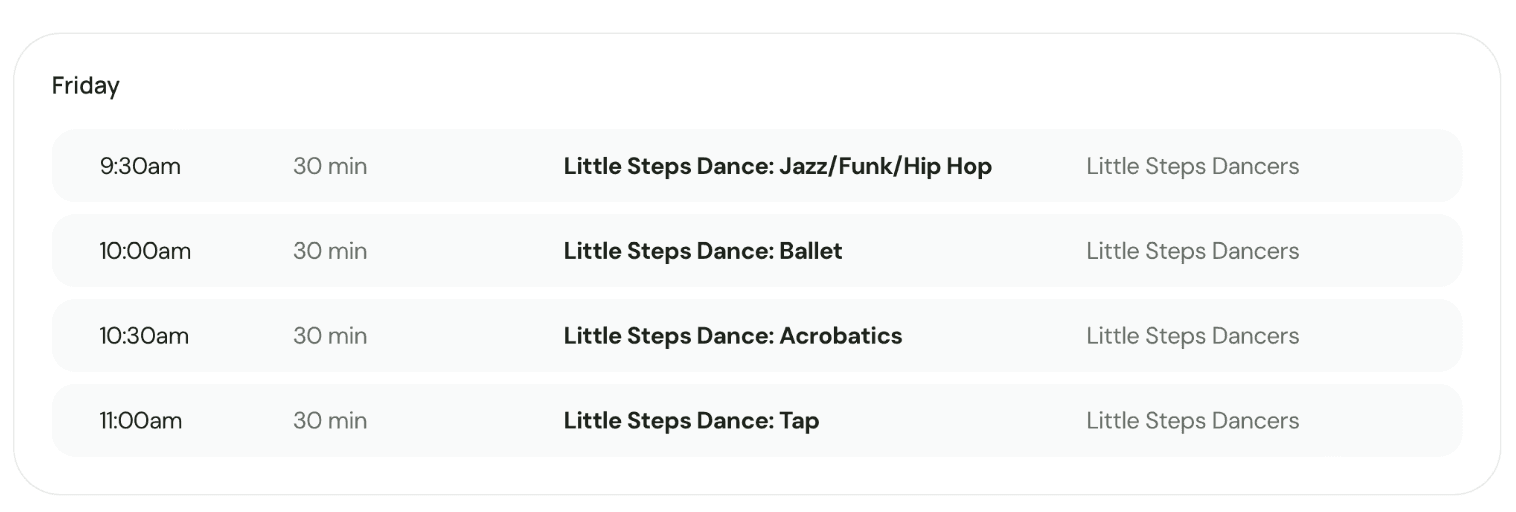Click the 9:30am time label
The image size is (1516, 512).
140,166
